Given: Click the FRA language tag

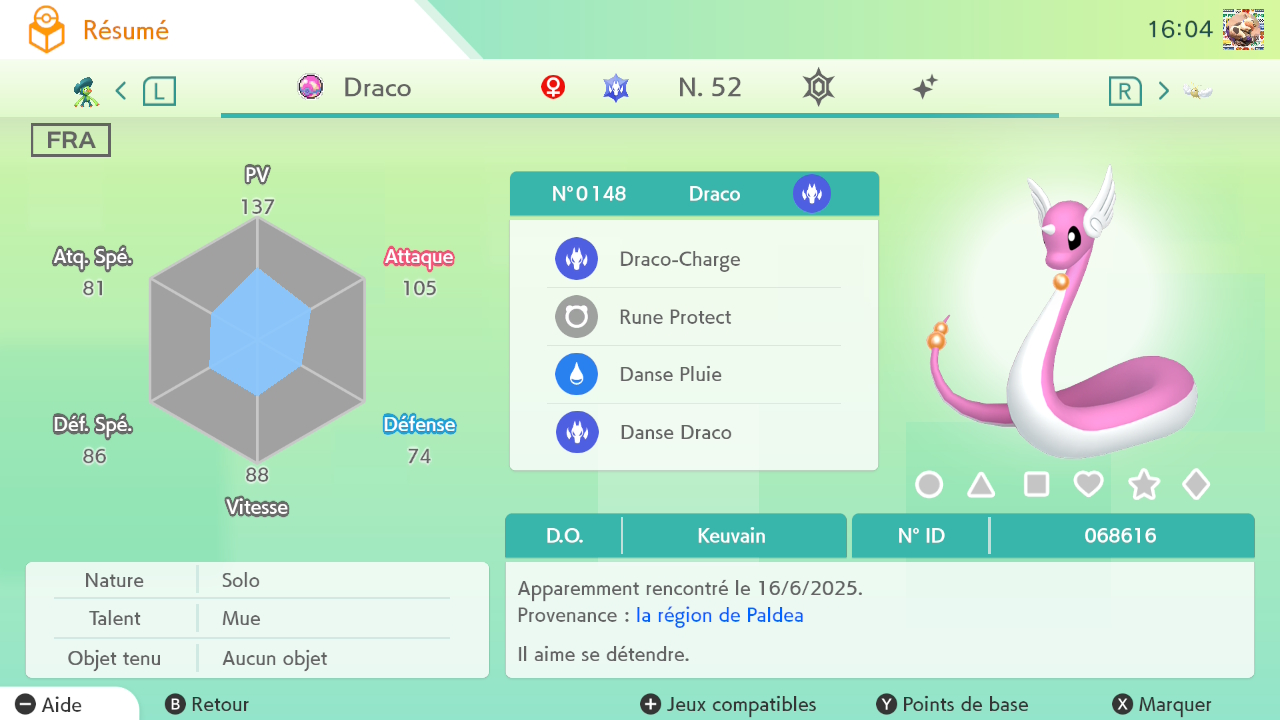Looking at the screenshot, I should point(71,140).
